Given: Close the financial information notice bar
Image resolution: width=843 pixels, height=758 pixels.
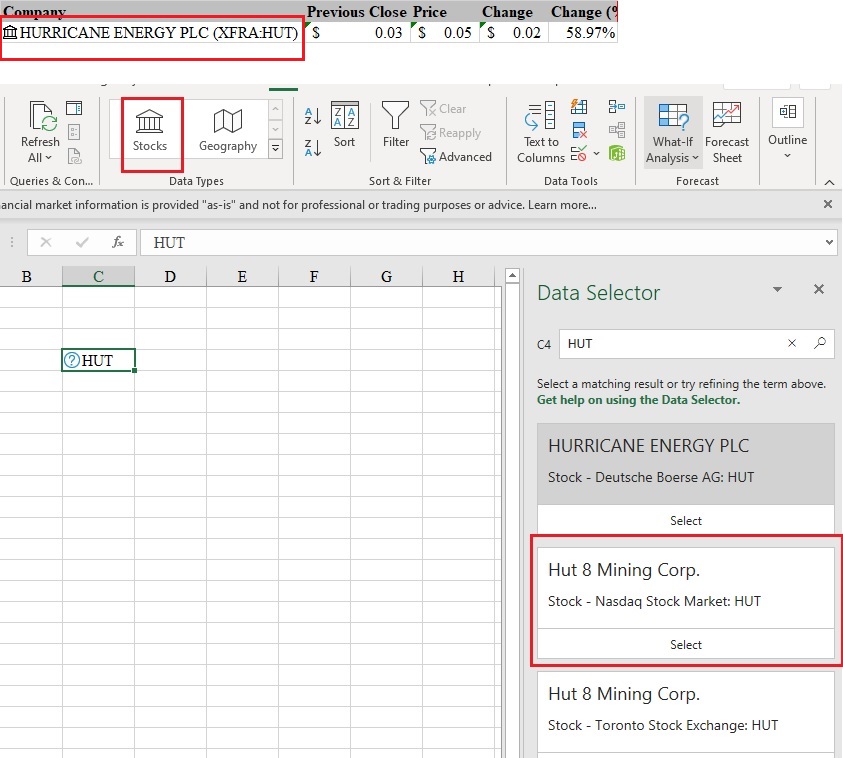Looking at the screenshot, I should click(x=828, y=204).
